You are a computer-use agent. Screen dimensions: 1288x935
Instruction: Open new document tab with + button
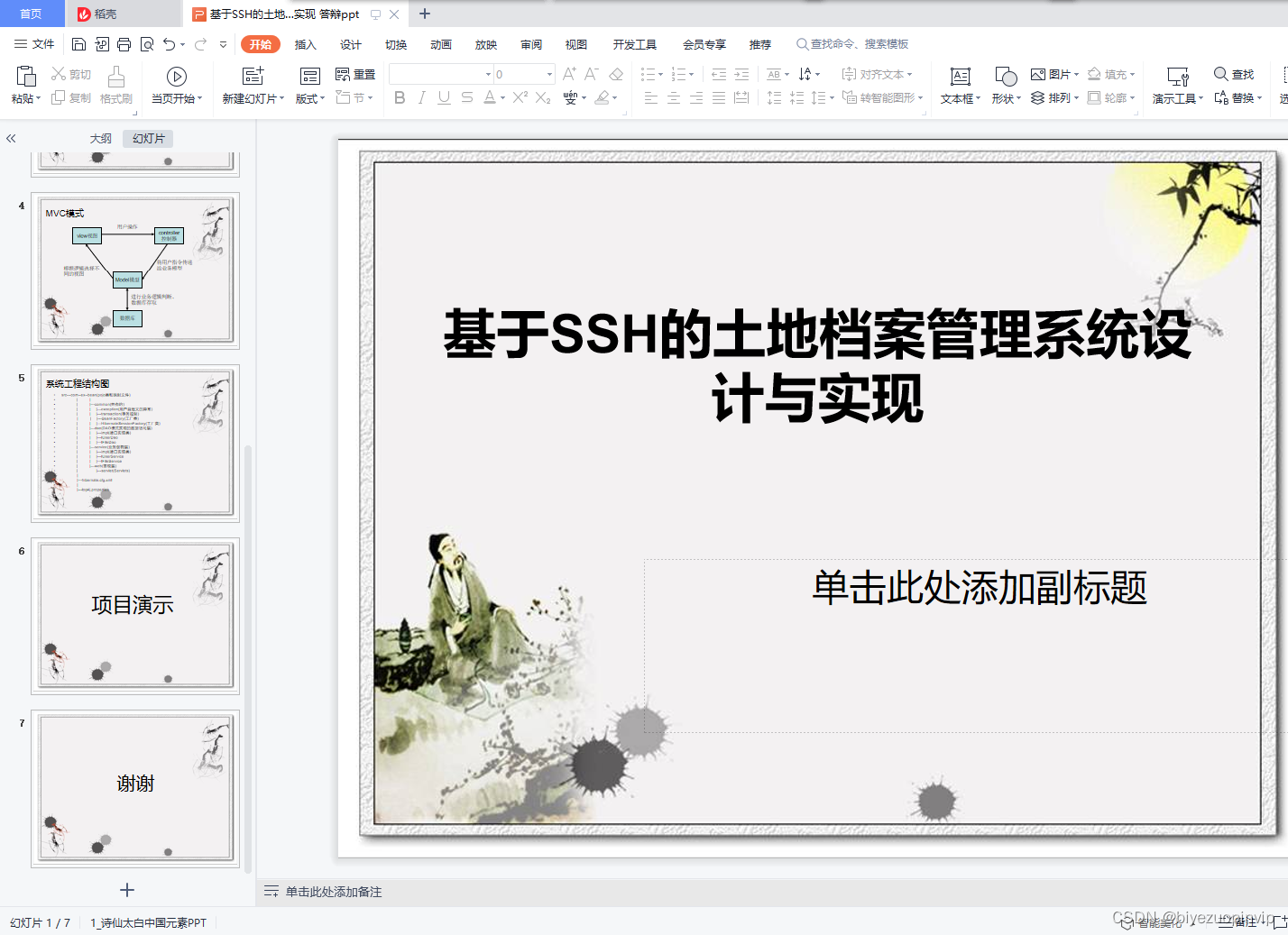point(425,14)
